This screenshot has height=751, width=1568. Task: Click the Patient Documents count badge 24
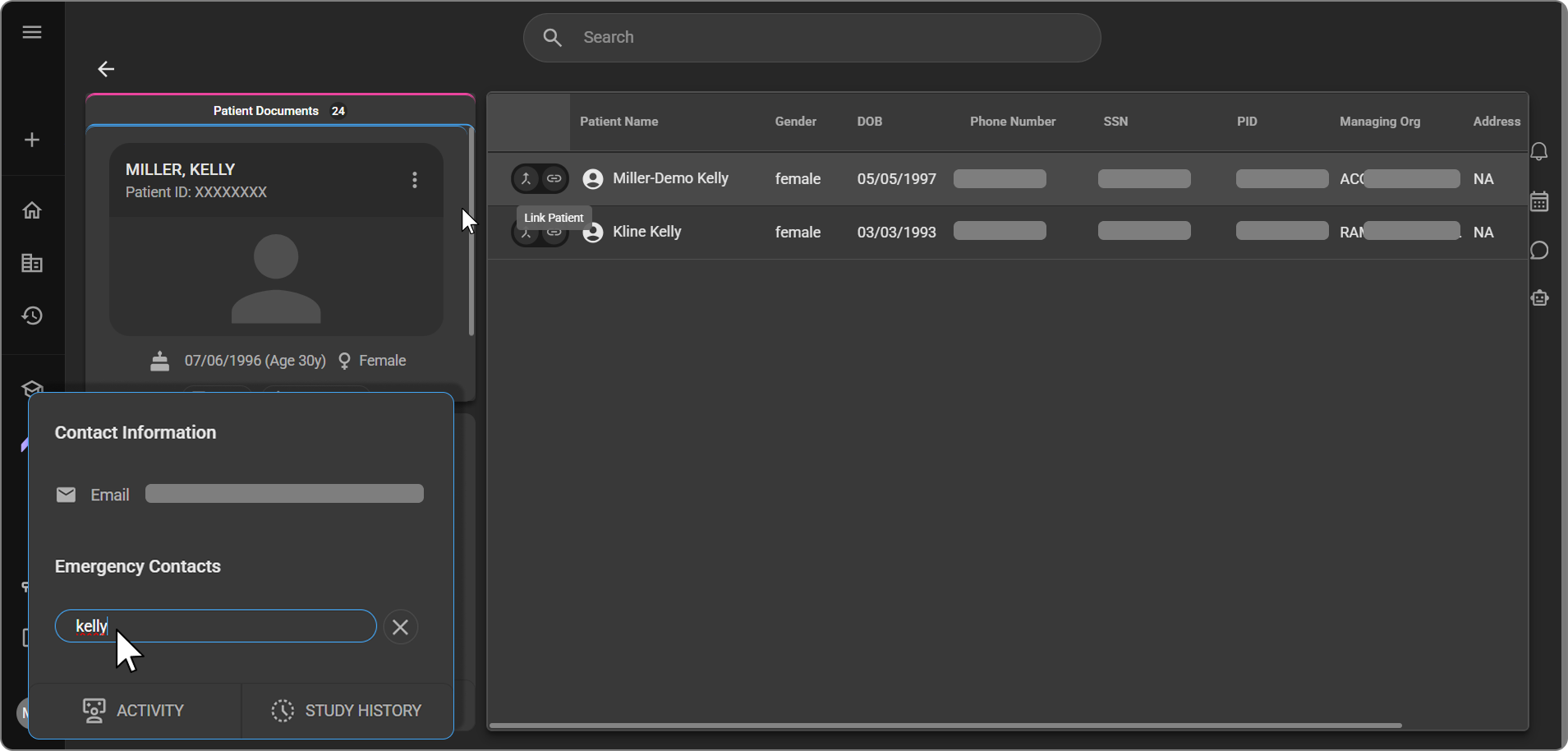click(x=338, y=111)
